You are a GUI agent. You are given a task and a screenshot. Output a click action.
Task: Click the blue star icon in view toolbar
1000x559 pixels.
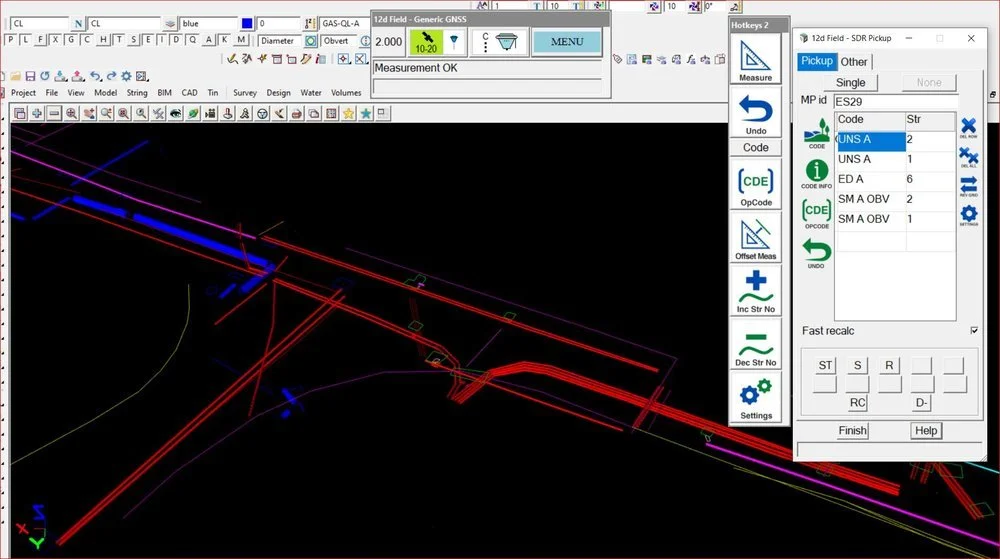click(365, 113)
